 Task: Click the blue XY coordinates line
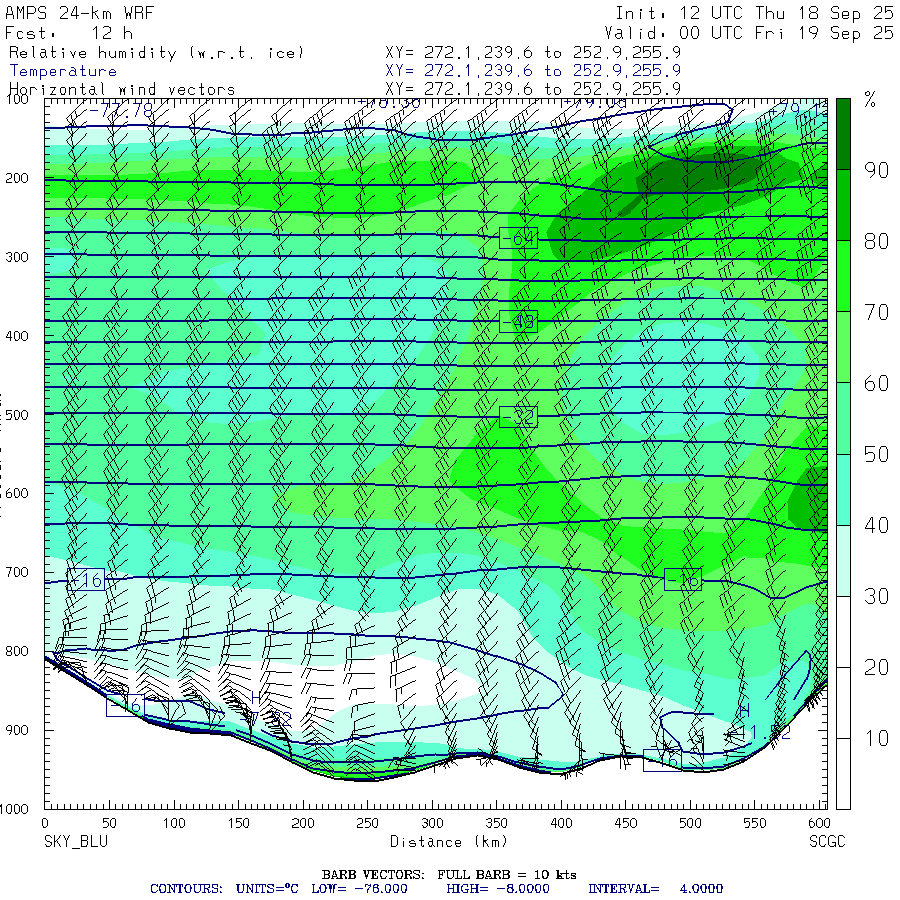533,71
